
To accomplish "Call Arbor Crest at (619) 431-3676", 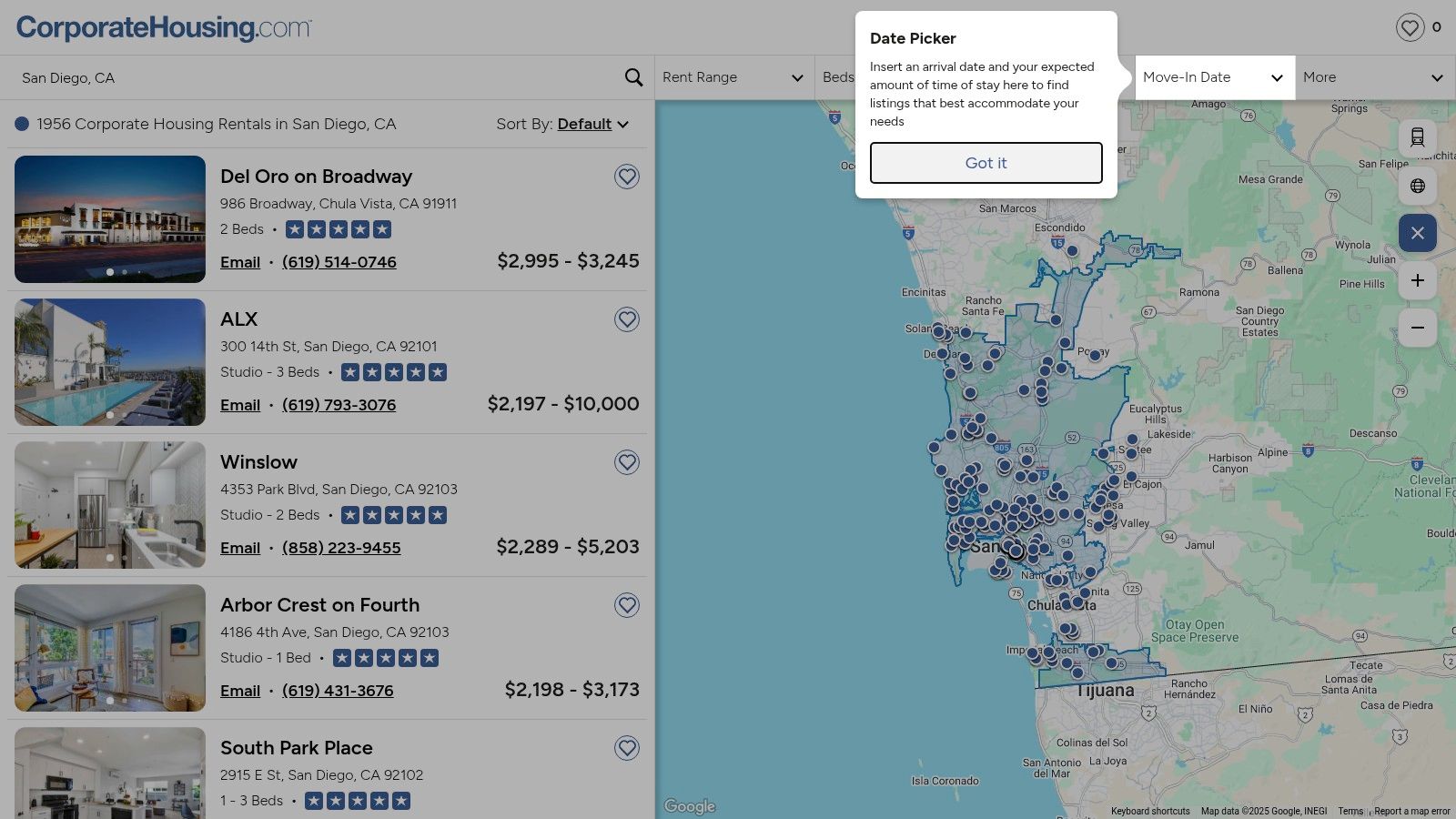I will tap(338, 691).
